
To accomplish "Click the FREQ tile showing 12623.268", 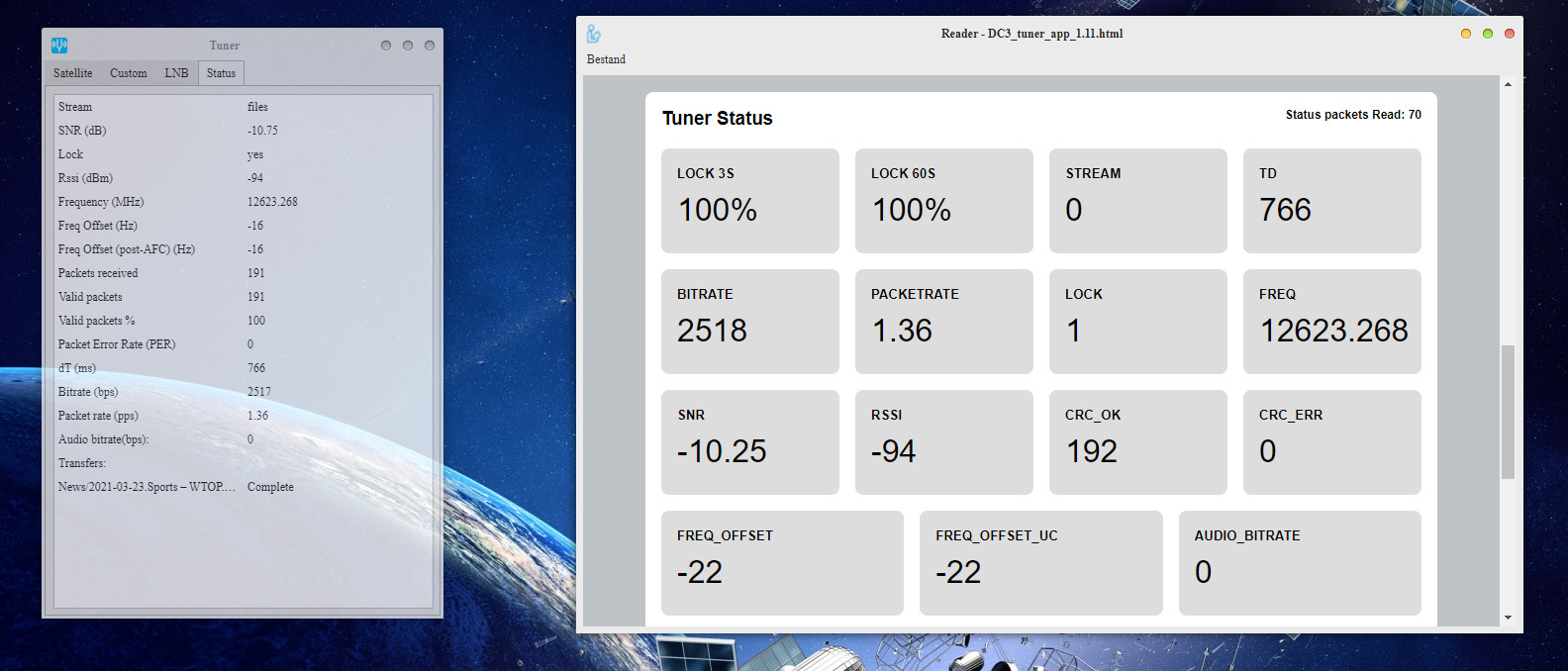I will [1331, 321].
